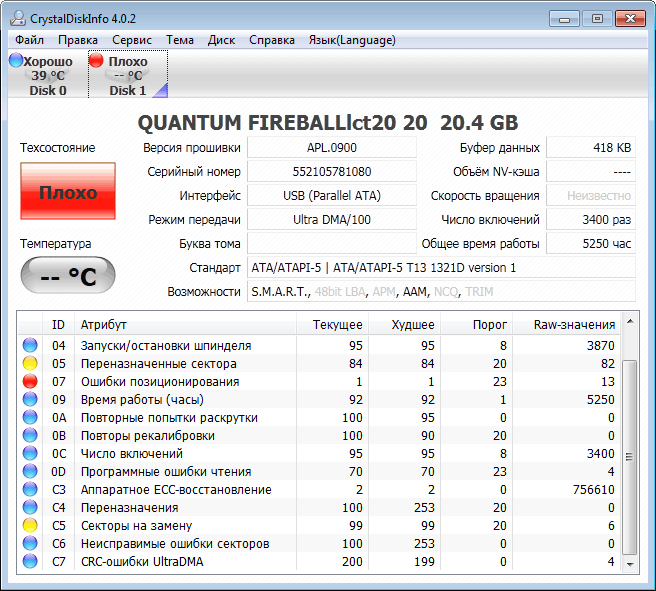Select the Аппаратное ECC-восстановление row

coord(319,489)
